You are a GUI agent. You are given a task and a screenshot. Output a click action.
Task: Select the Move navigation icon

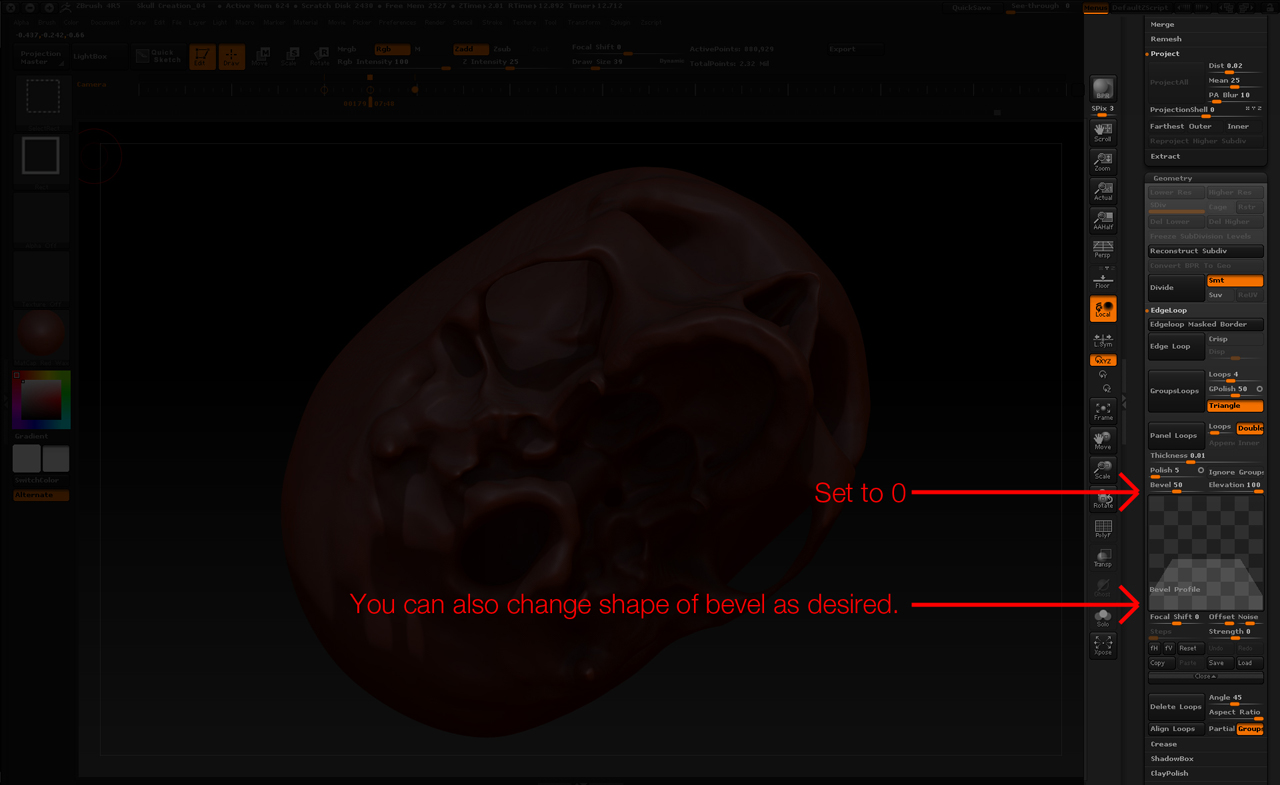tap(1103, 441)
